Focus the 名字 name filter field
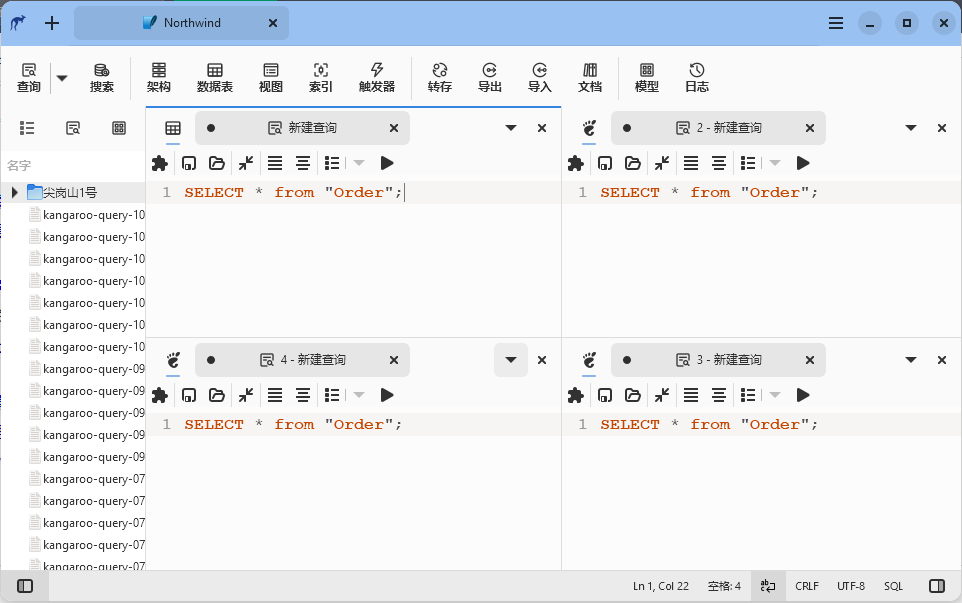This screenshot has height=603, width=962. [x=73, y=165]
